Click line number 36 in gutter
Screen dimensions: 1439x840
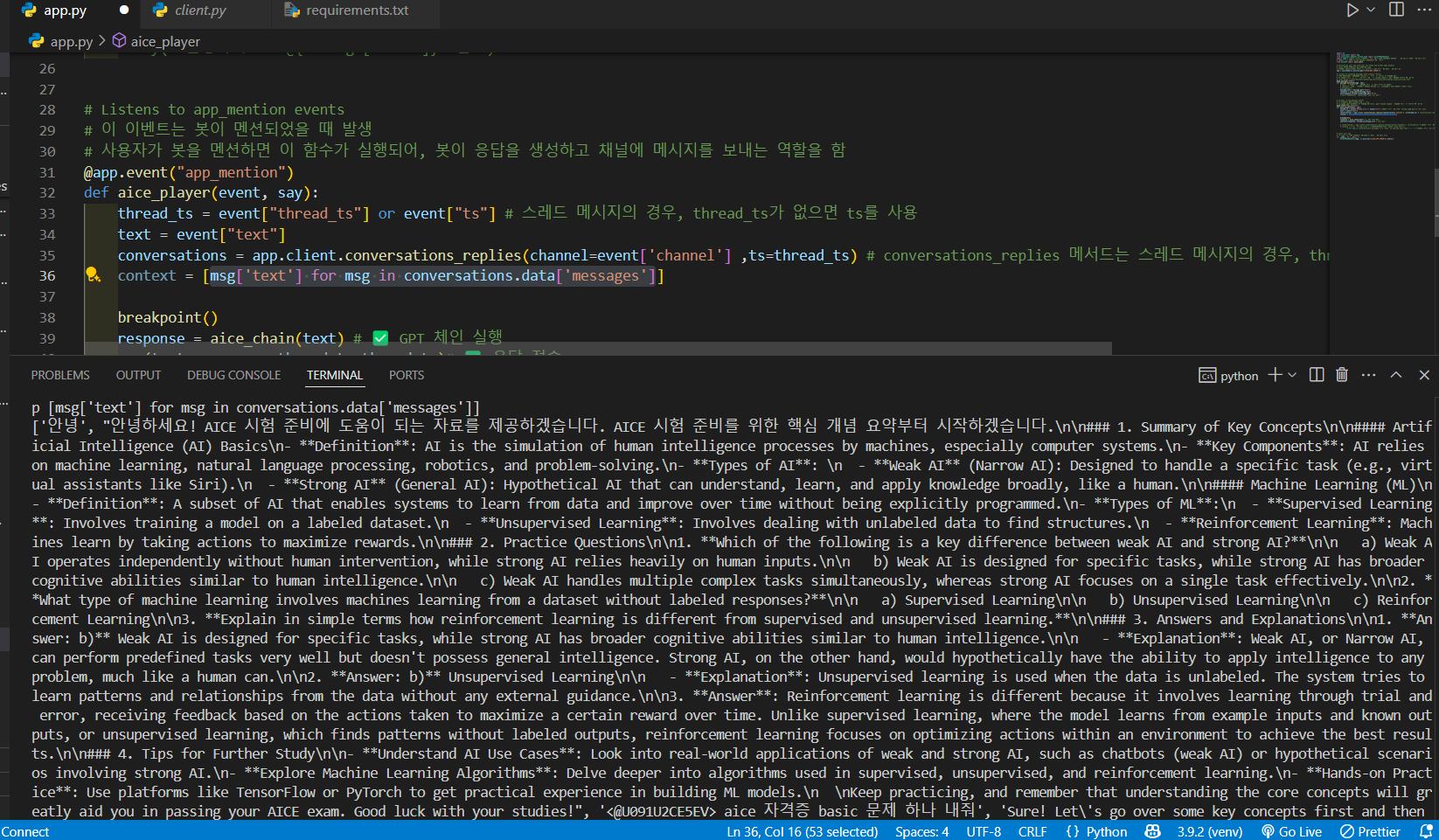coord(47,275)
